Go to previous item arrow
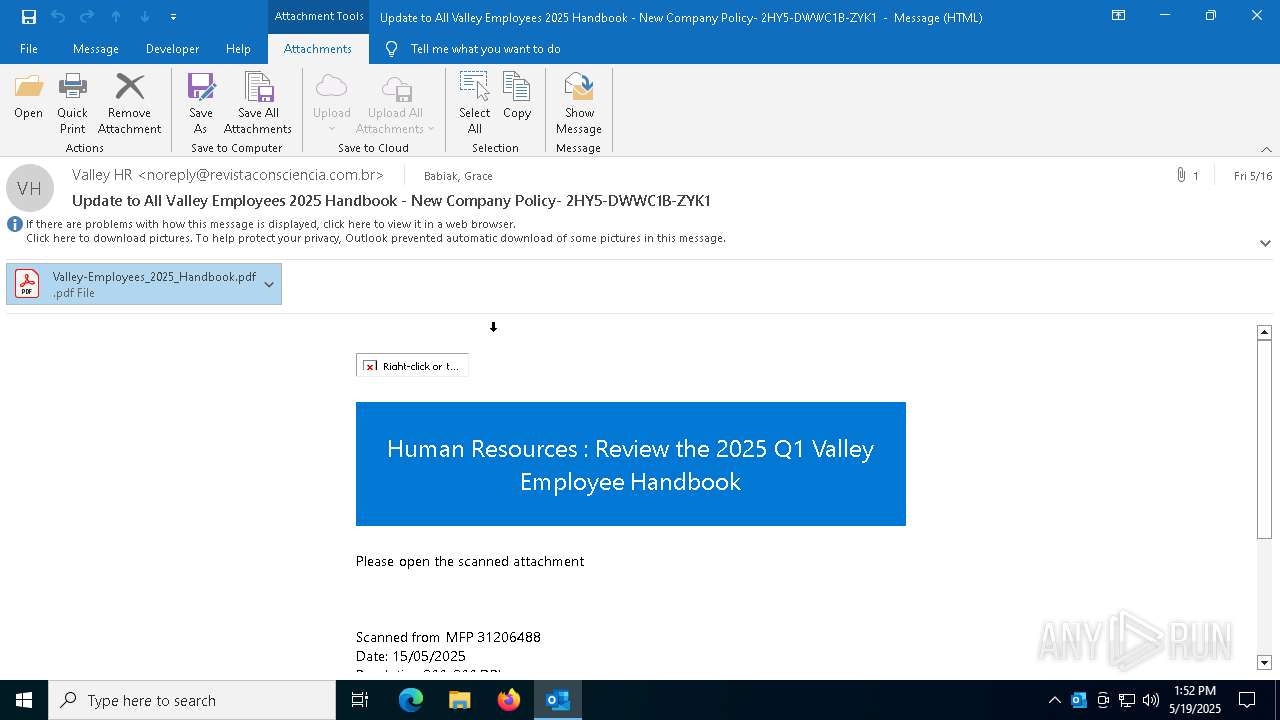The image size is (1280, 720). click(116, 17)
